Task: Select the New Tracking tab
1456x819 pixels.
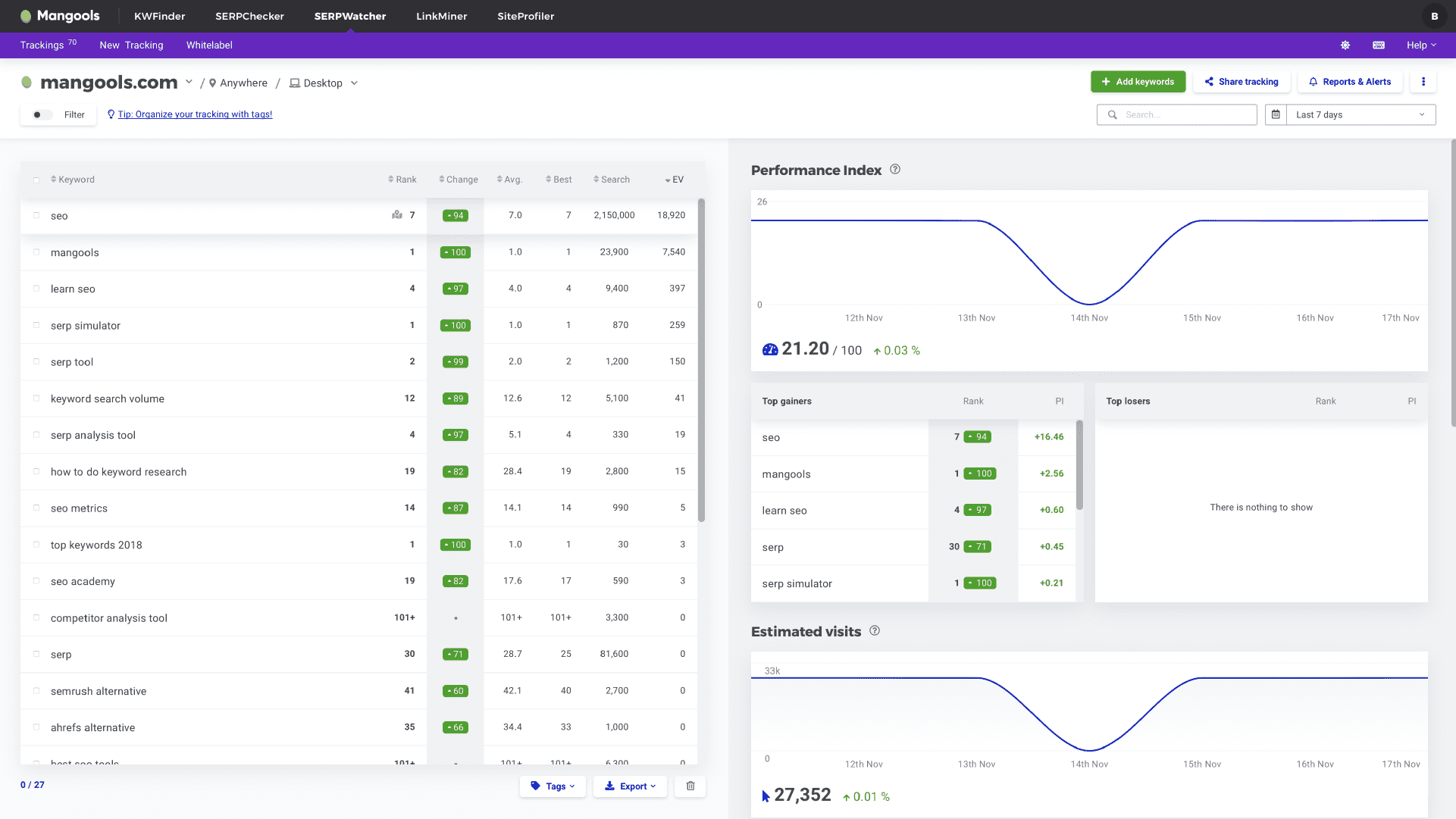Action: click(131, 45)
